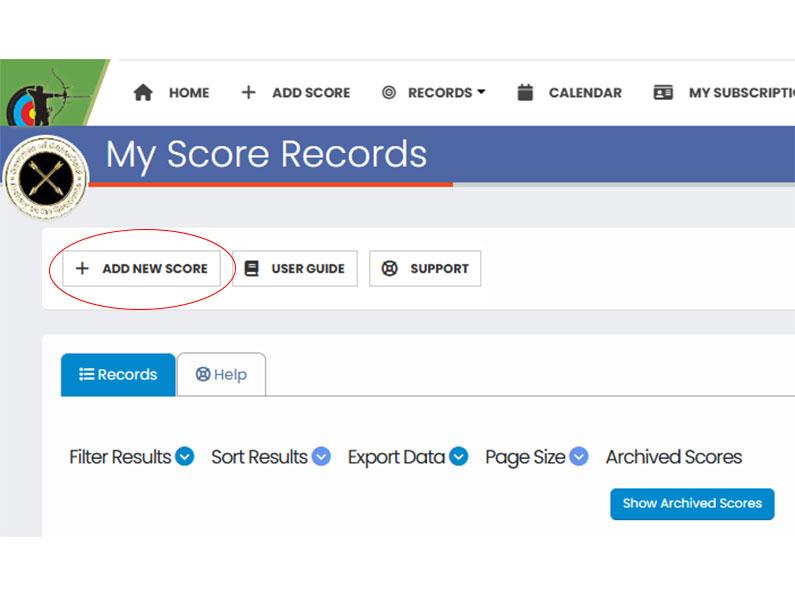The image size is (795, 596).
Task: Click the plus icon beside Add Score
Action: [248, 92]
